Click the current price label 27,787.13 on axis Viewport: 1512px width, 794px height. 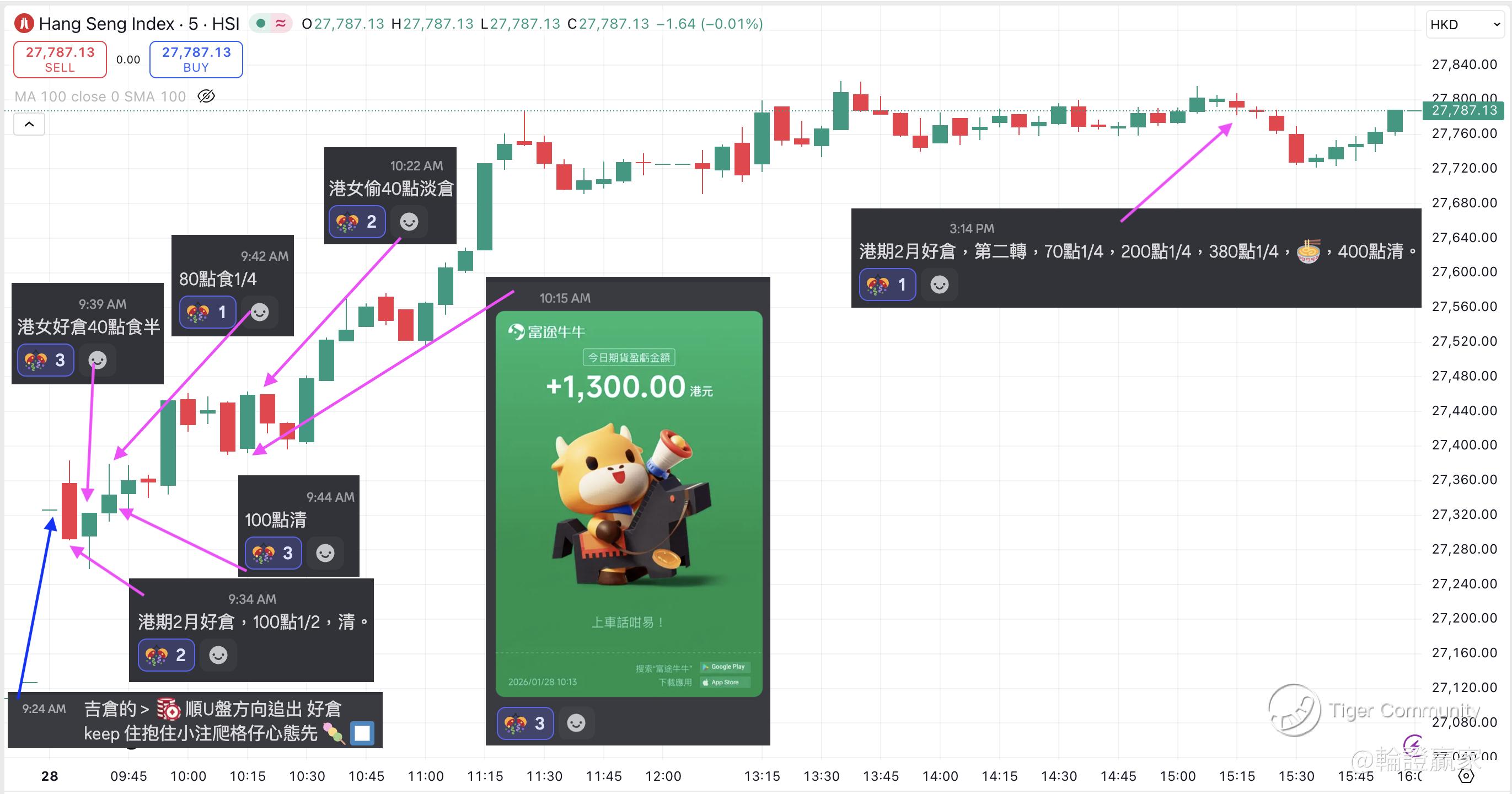tap(1464, 110)
